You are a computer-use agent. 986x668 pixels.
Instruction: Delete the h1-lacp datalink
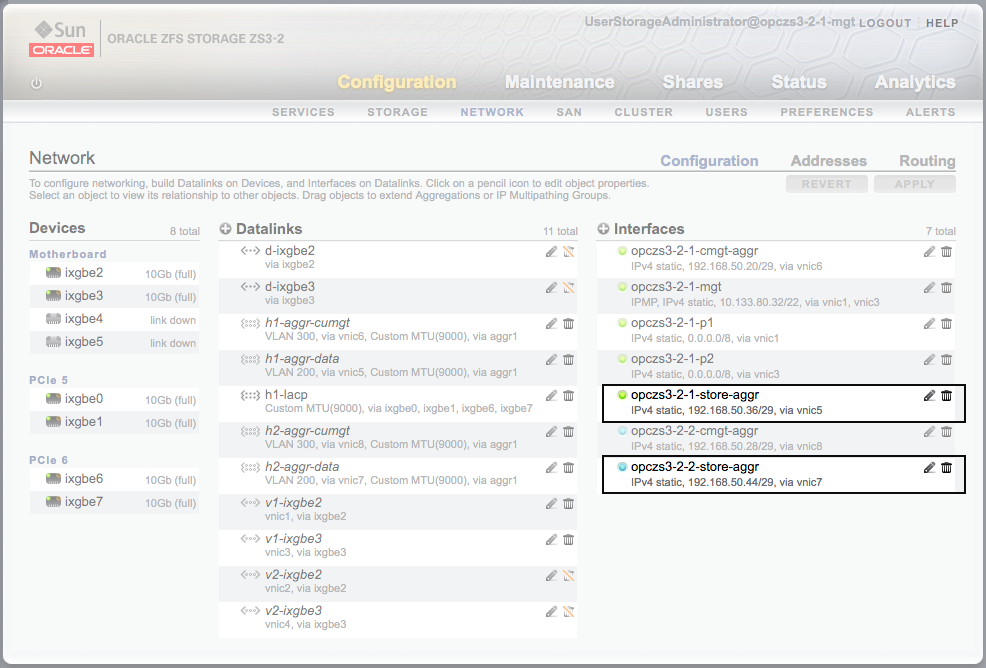[x=568, y=396]
